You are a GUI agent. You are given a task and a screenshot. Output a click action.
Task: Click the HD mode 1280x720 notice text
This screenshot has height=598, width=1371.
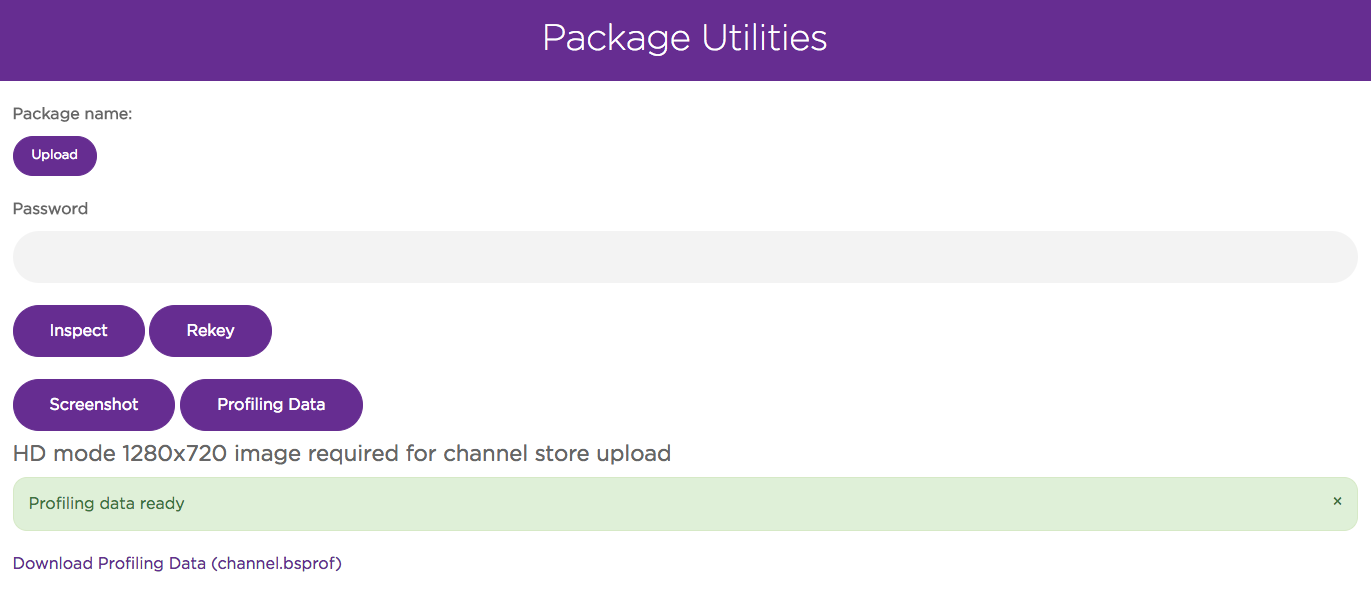point(342,454)
